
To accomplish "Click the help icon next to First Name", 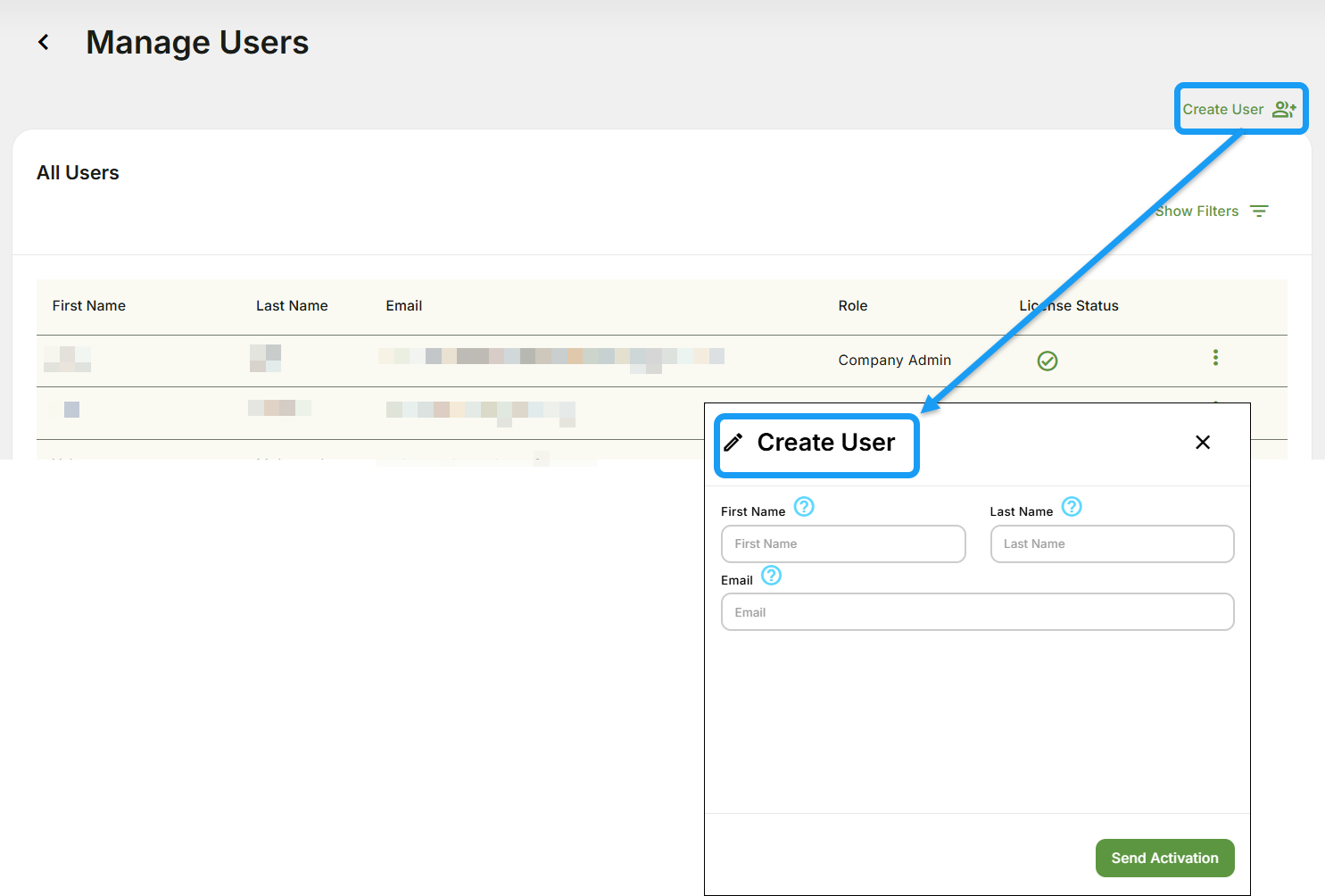I will (804, 506).
